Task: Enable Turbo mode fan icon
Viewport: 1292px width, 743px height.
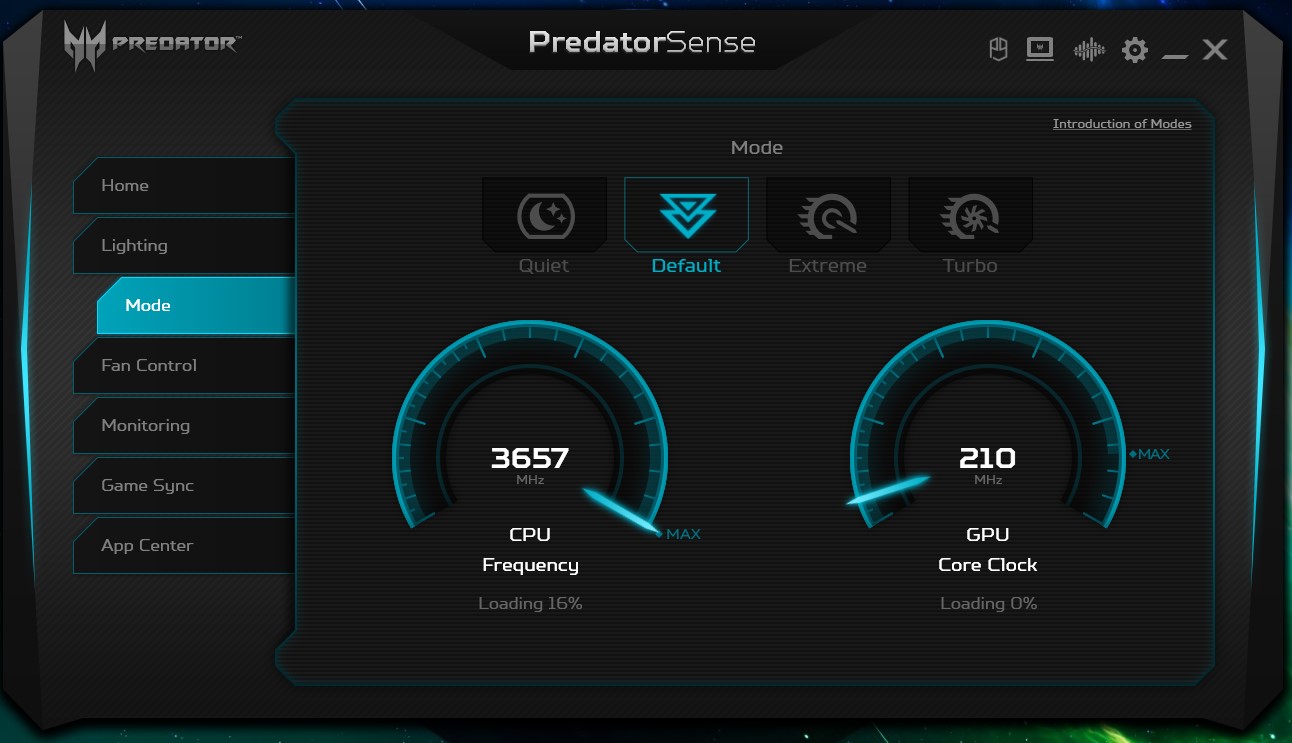Action: pyautogui.click(x=970, y=215)
